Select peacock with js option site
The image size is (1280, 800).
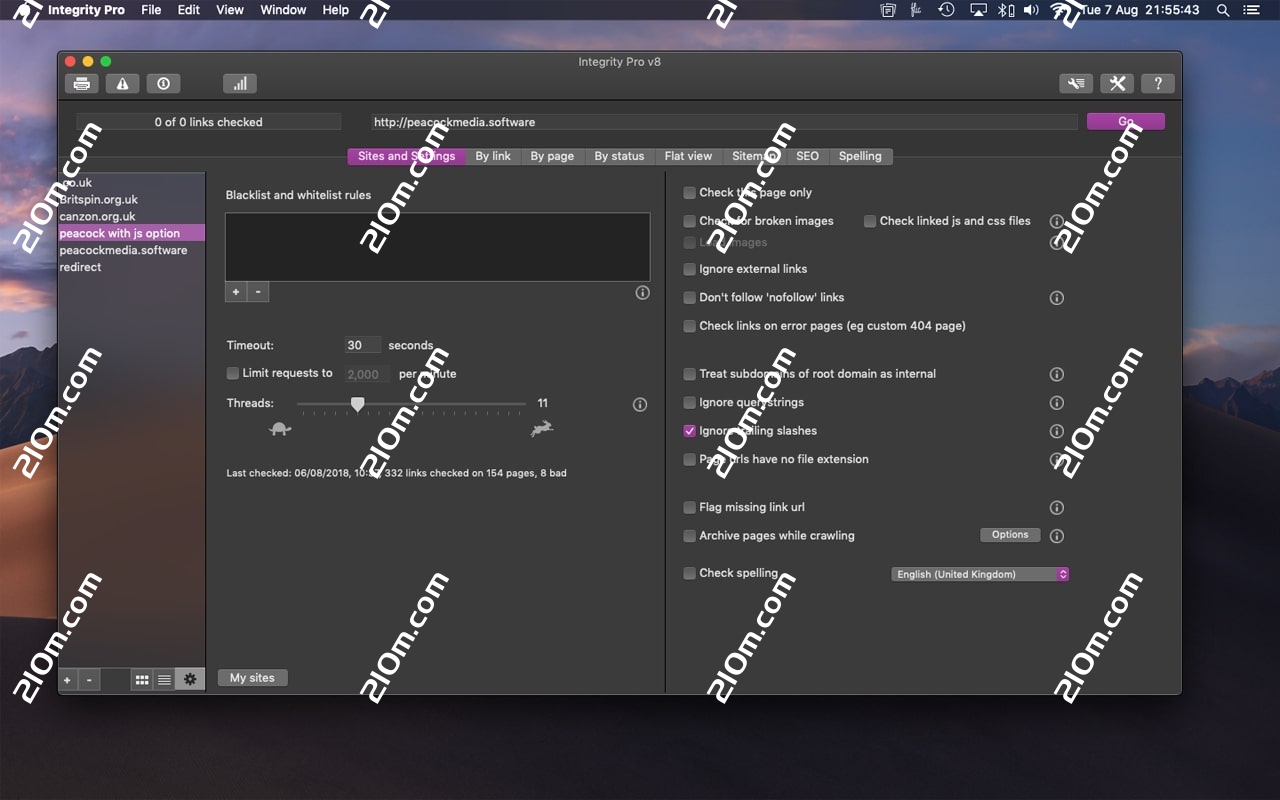[x=131, y=233]
